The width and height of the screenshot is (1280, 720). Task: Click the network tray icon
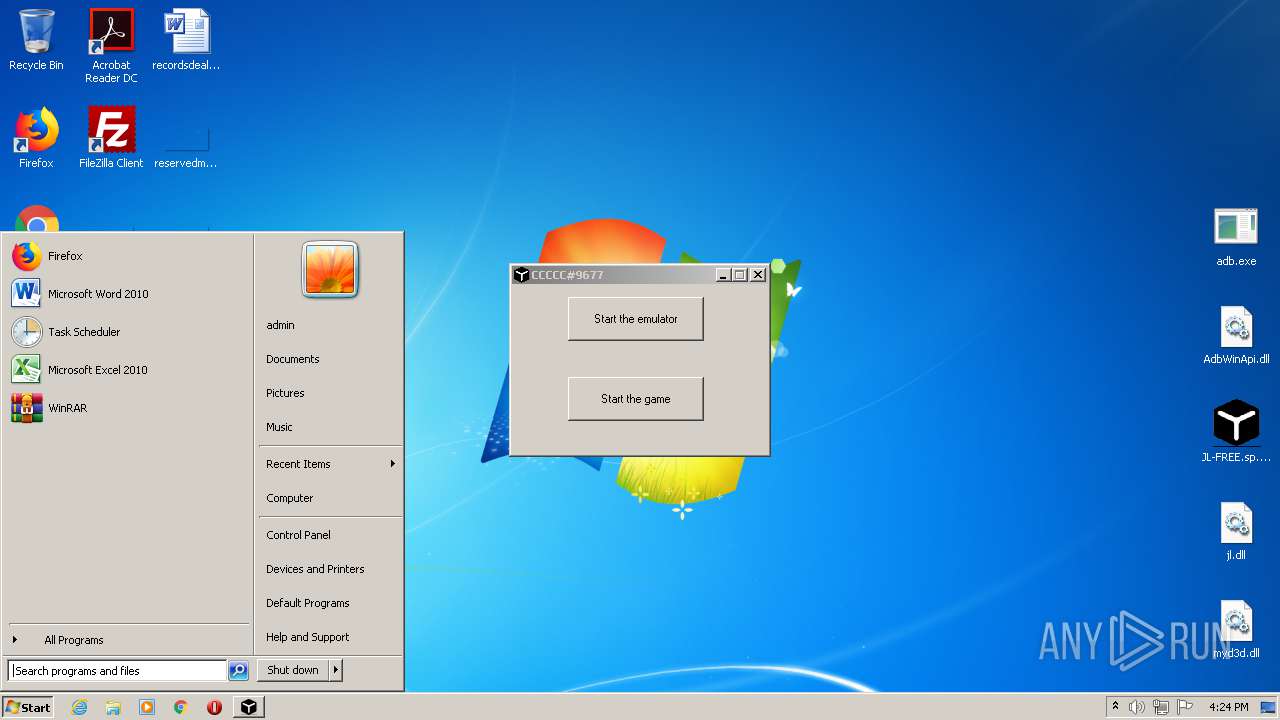[x=1161, y=707]
